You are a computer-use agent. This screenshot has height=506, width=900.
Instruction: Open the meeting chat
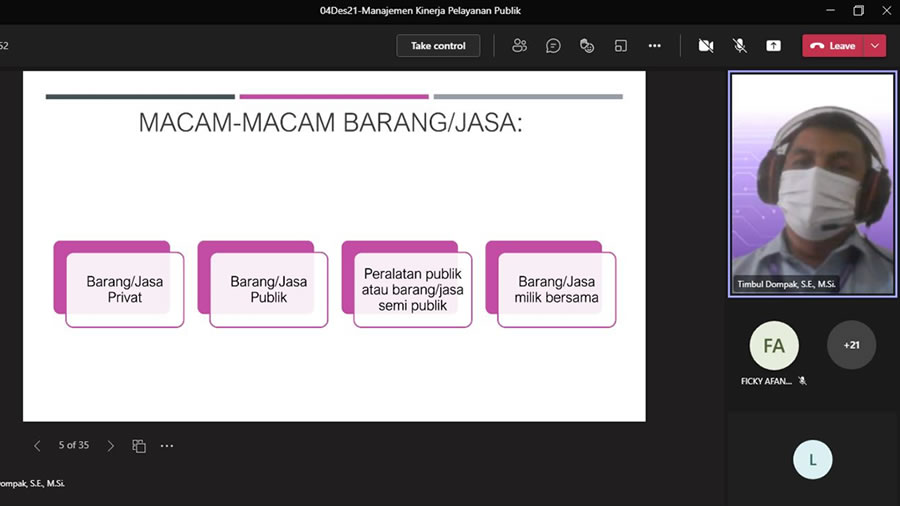553,46
